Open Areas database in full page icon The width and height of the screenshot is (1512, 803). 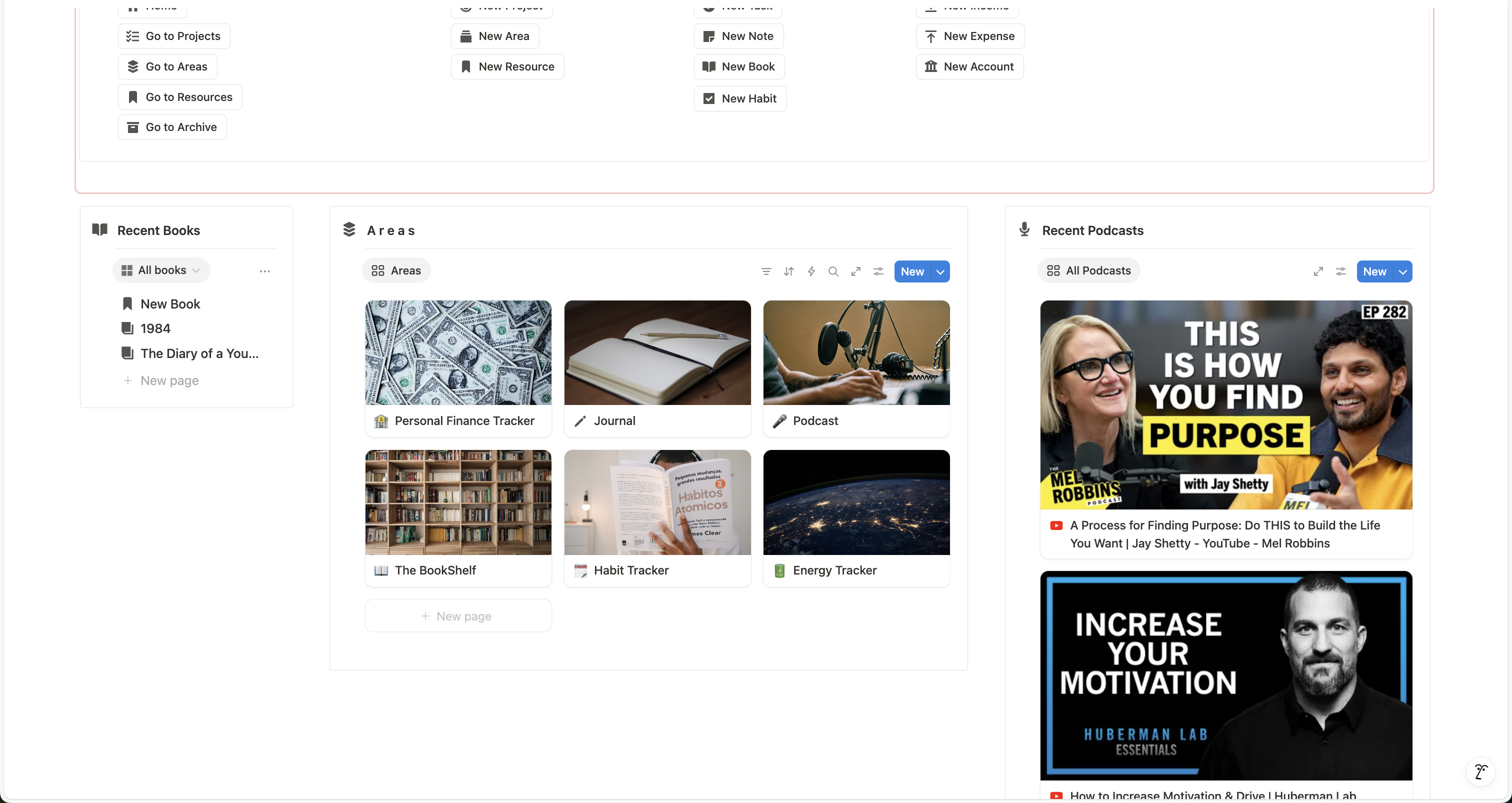click(x=856, y=271)
